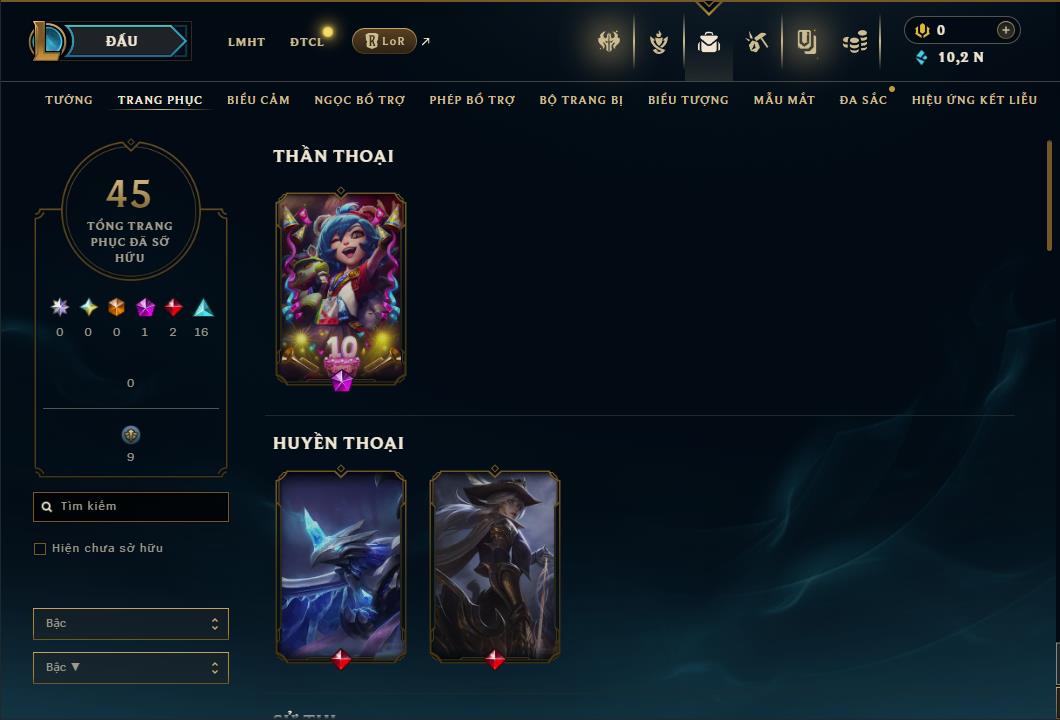Enable the Hiện chưa sở hữu checkbox
This screenshot has width=1060, height=720.
point(40,548)
